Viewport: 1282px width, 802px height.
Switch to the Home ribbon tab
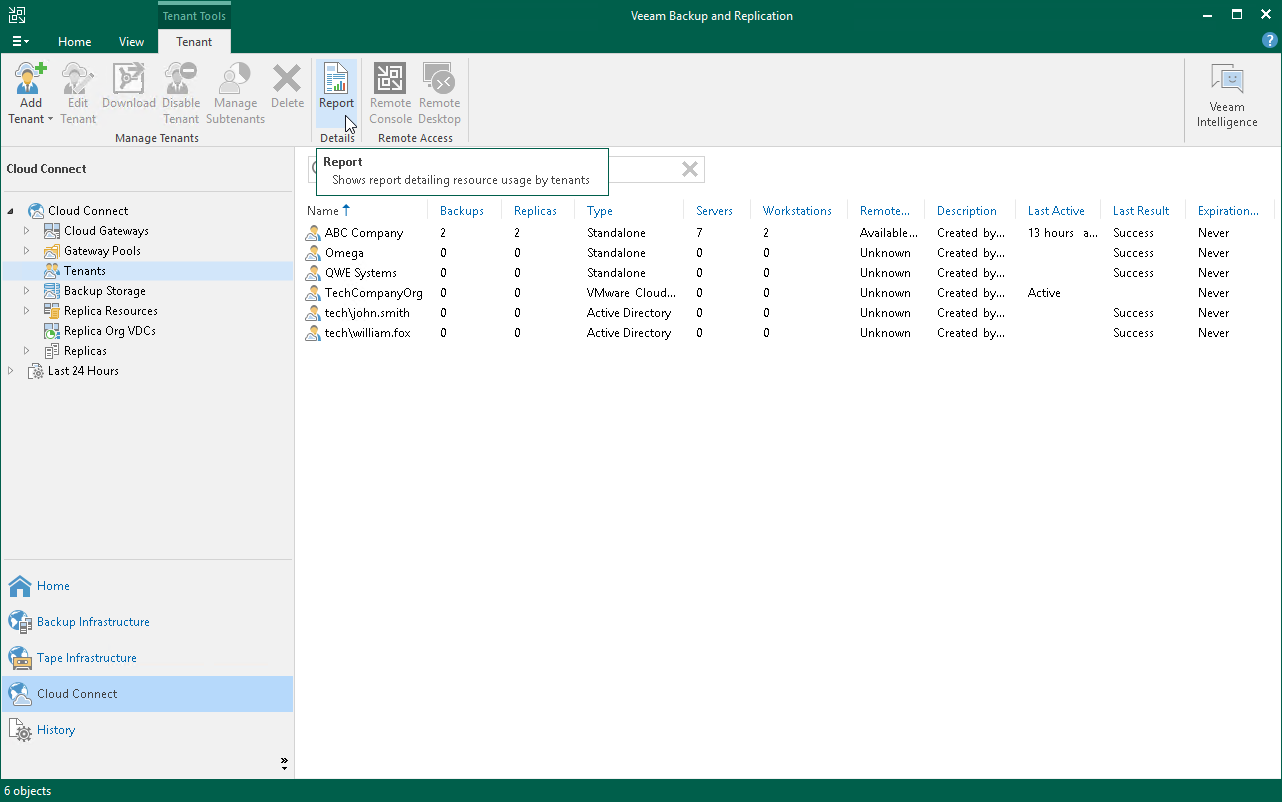(74, 42)
